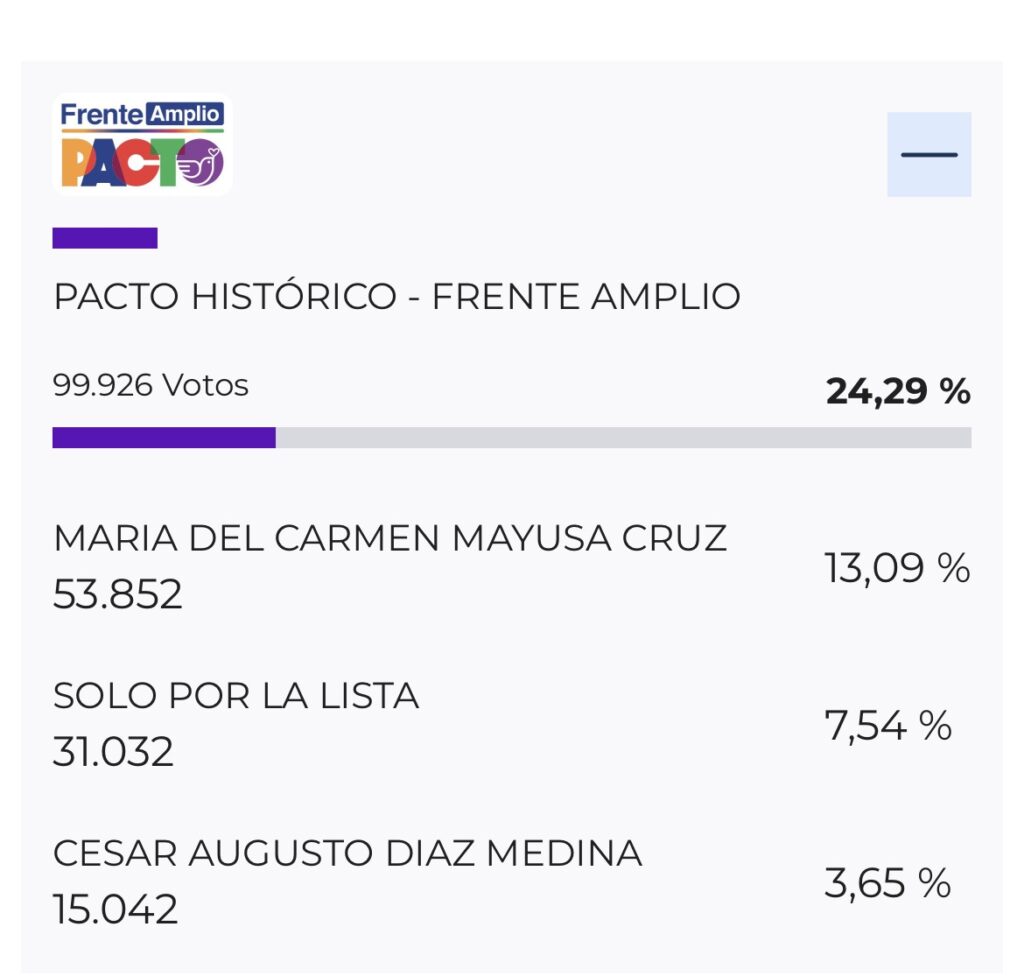Viewport: 1024px width, 976px height.
Task: Click the 7,54 % list percentage
Action: tap(887, 726)
